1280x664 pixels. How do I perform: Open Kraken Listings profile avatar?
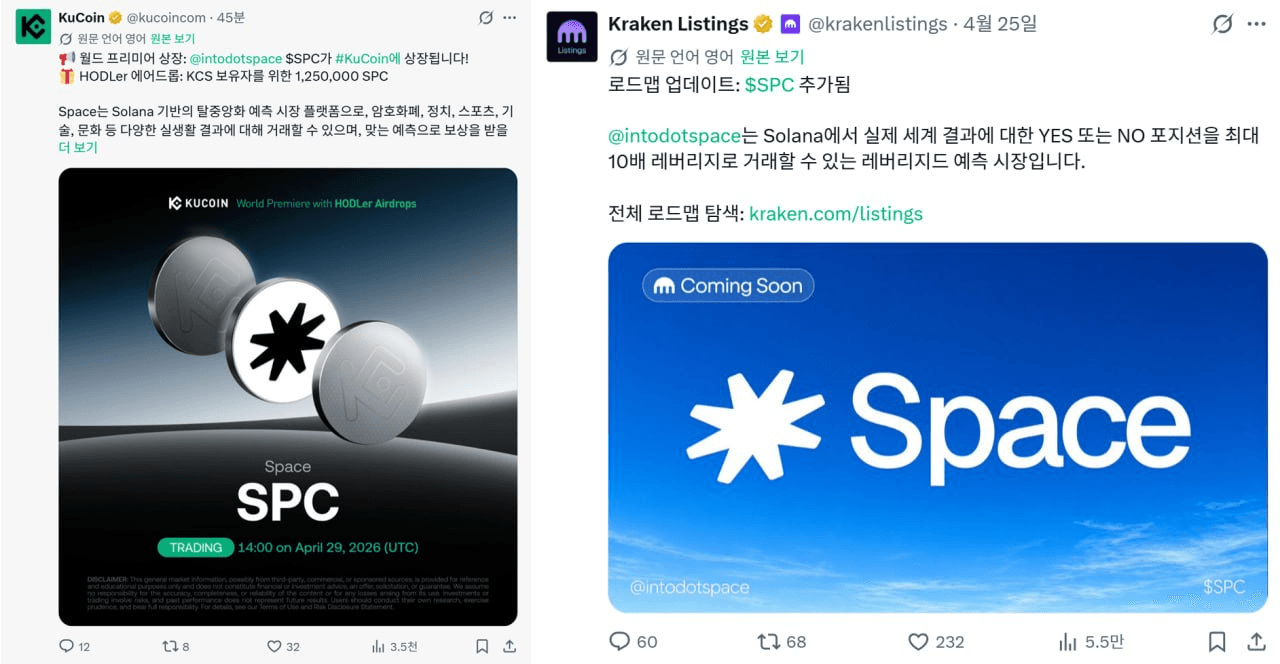pyautogui.click(x=573, y=37)
